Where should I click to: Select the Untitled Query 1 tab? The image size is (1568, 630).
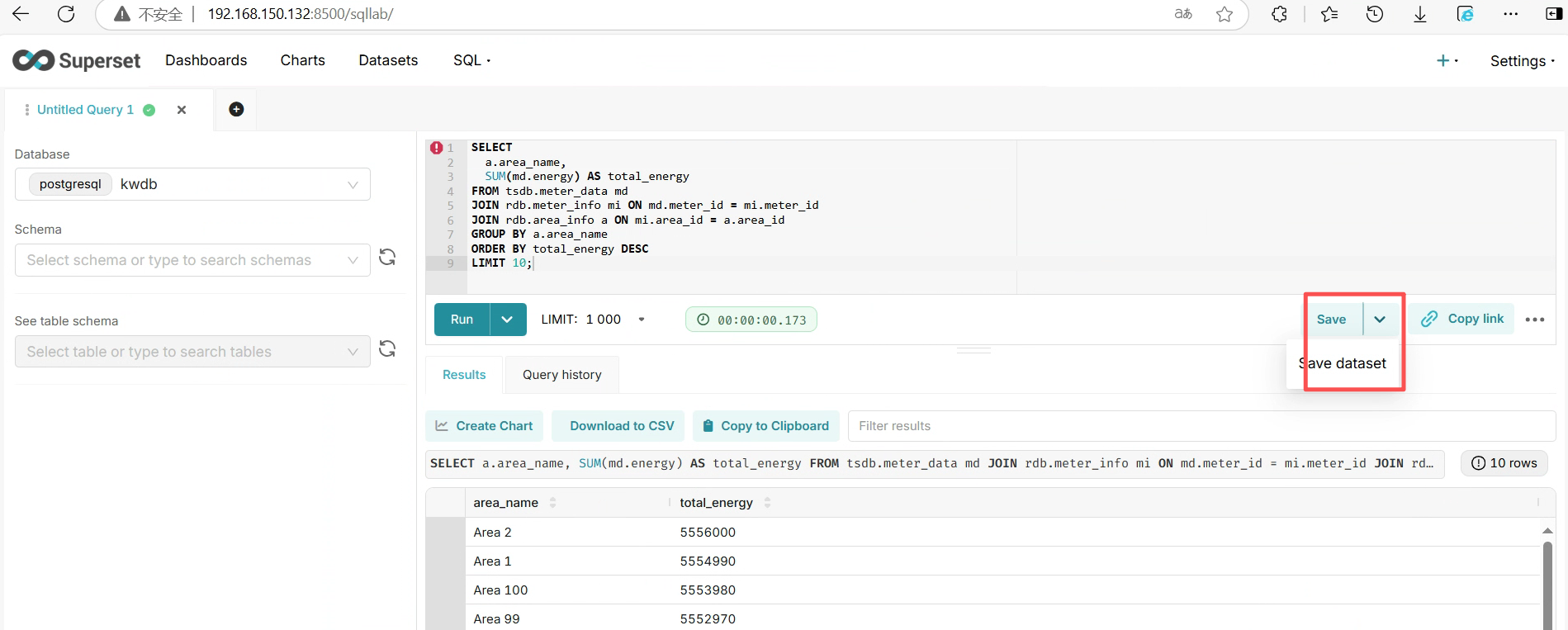click(x=85, y=110)
